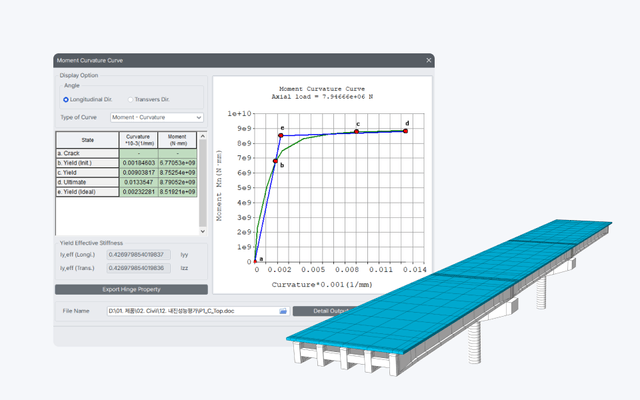Click the table scrollbar down arrow
The width and height of the screenshot is (640, 400).
(203, 231)
